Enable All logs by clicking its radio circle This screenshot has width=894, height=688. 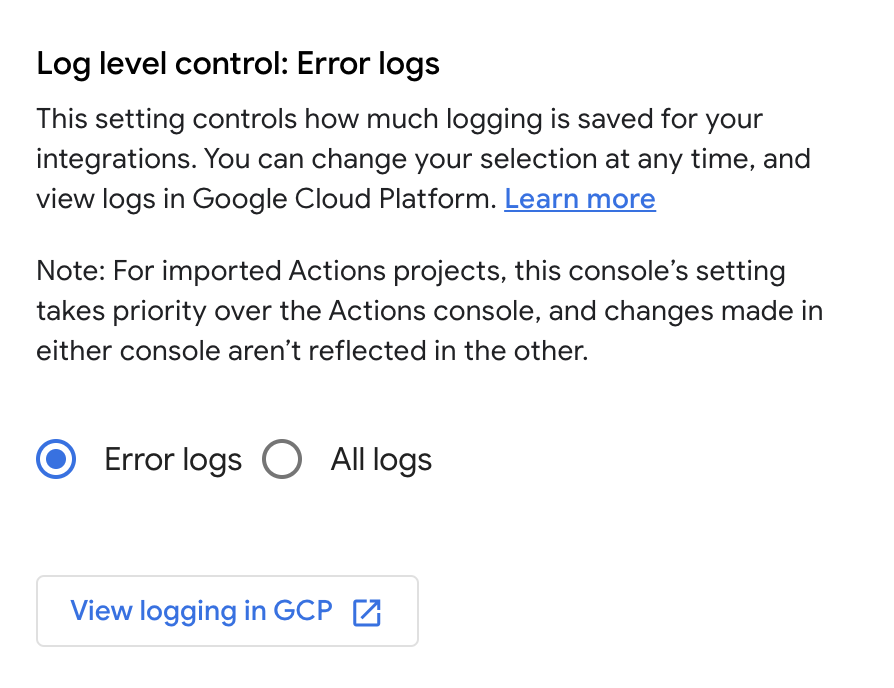click(282, 459)
